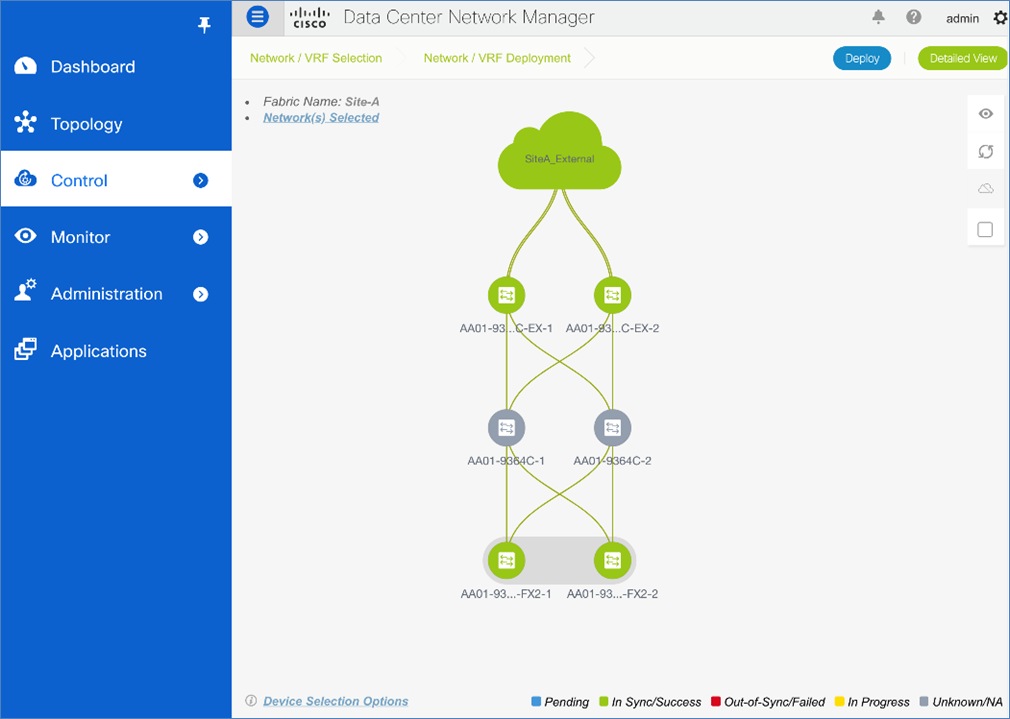This screenshot has height=719, width=1010.
Task: Tick the multi-select checkbox in the right toolbar
Action: pos(985,229)
